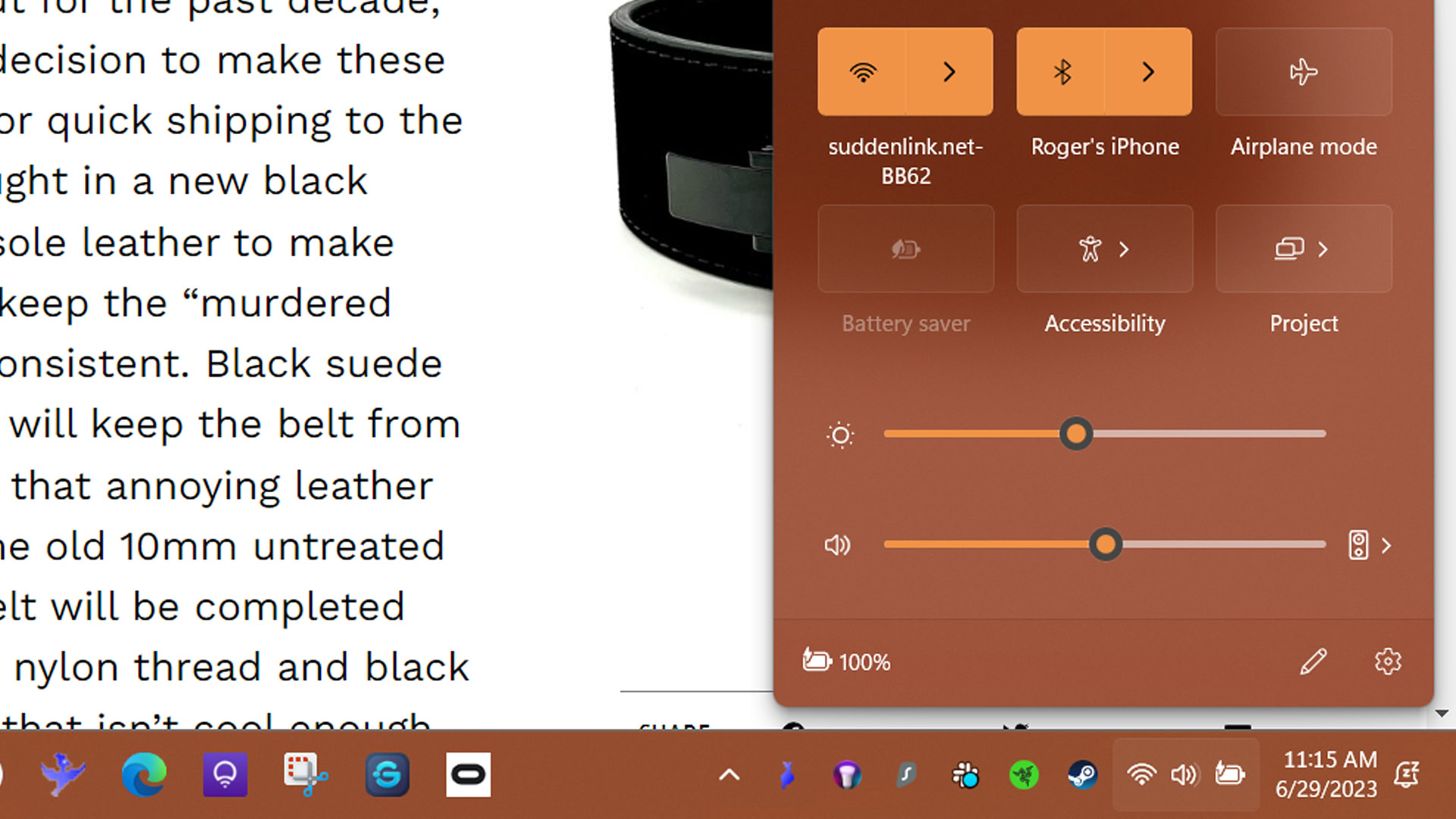
Task: Launch Snipping Tool from the taskbar
Action: point(306,774)
